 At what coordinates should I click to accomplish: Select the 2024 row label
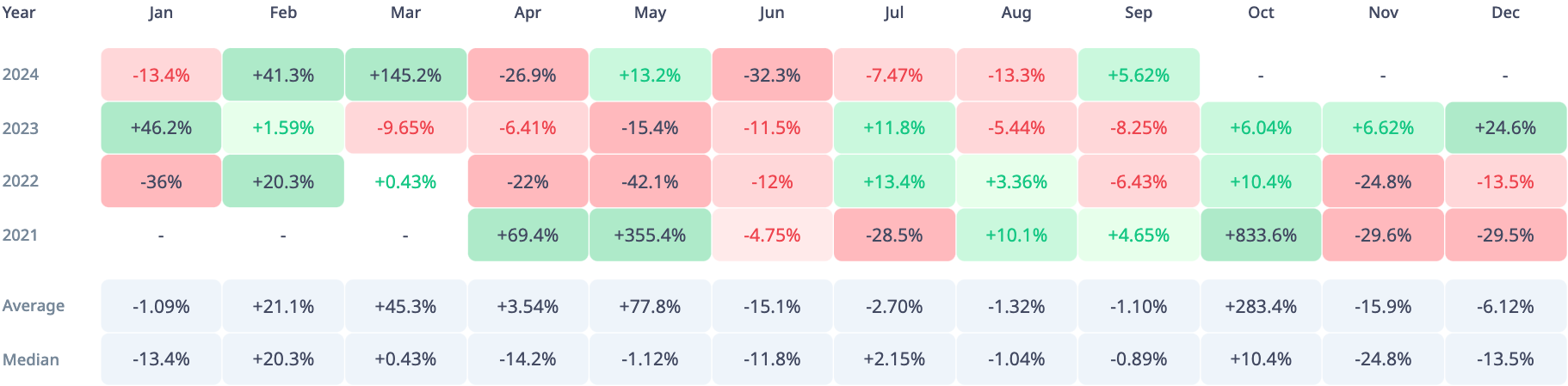pos(21,75)
